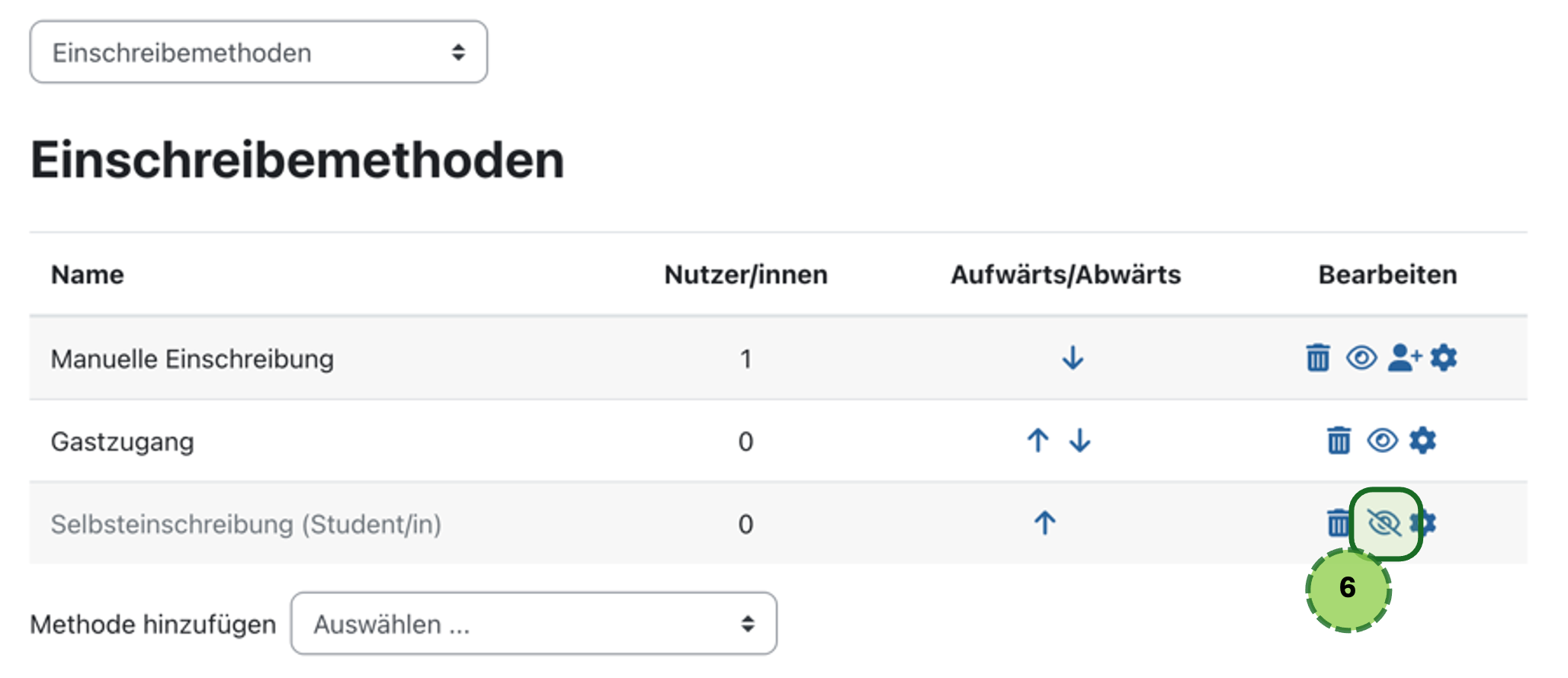
Task: Move Gastzugang down using the arrow
Action: click(x=1079, y=440)
